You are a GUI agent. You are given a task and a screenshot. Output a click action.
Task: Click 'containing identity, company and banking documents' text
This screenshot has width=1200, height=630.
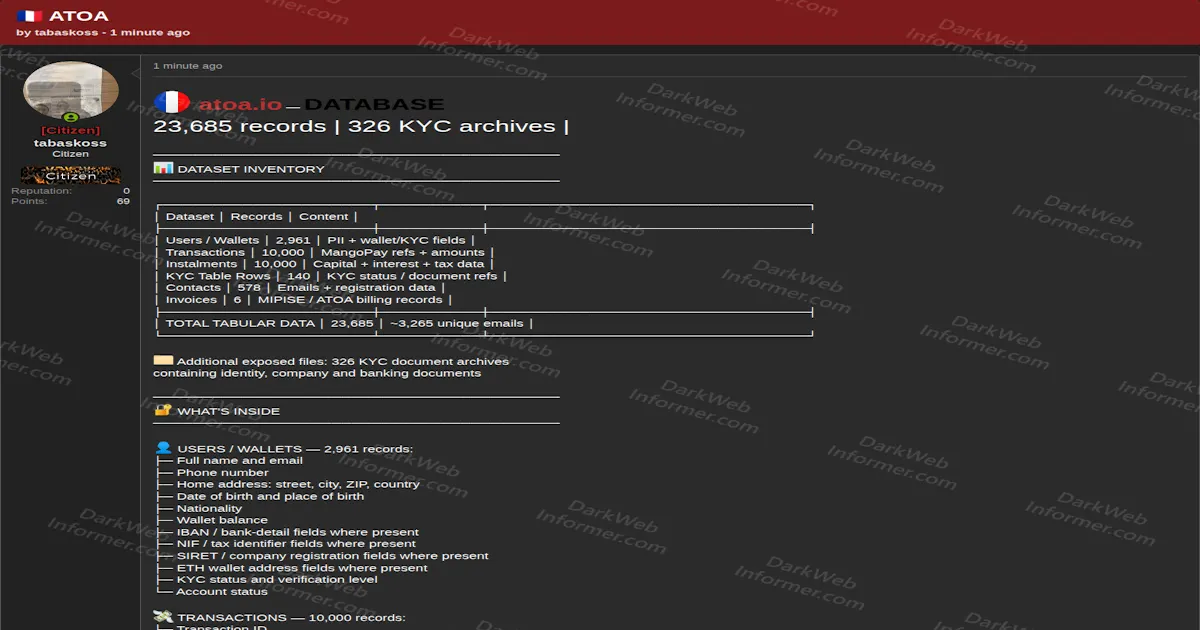[317, 373]
